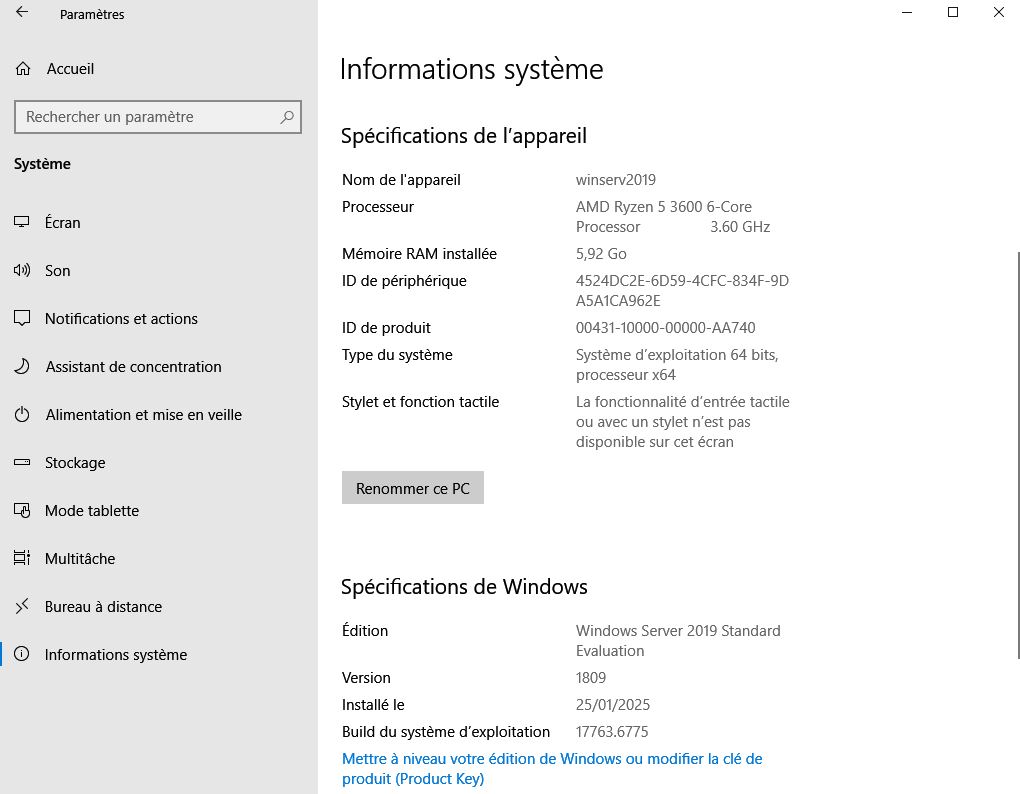1020x794 pixels.
Task: Click the magnifier search icon
Action: [x=287, y=117]
